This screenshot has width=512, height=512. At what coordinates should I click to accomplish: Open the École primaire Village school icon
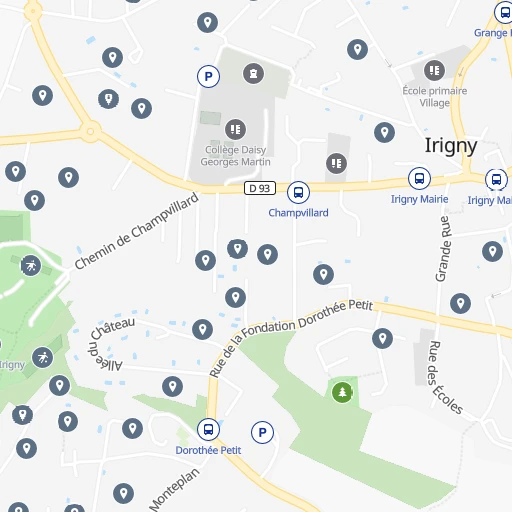click(x=434, y=70)
